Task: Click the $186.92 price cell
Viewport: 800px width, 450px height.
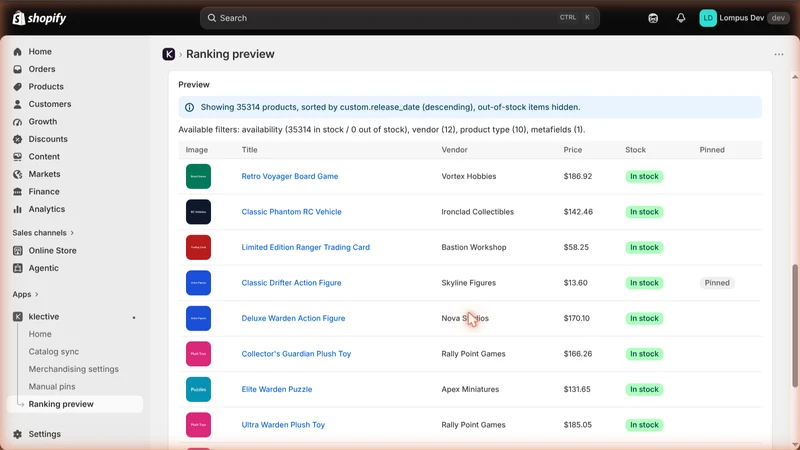Action: (578, 176)
